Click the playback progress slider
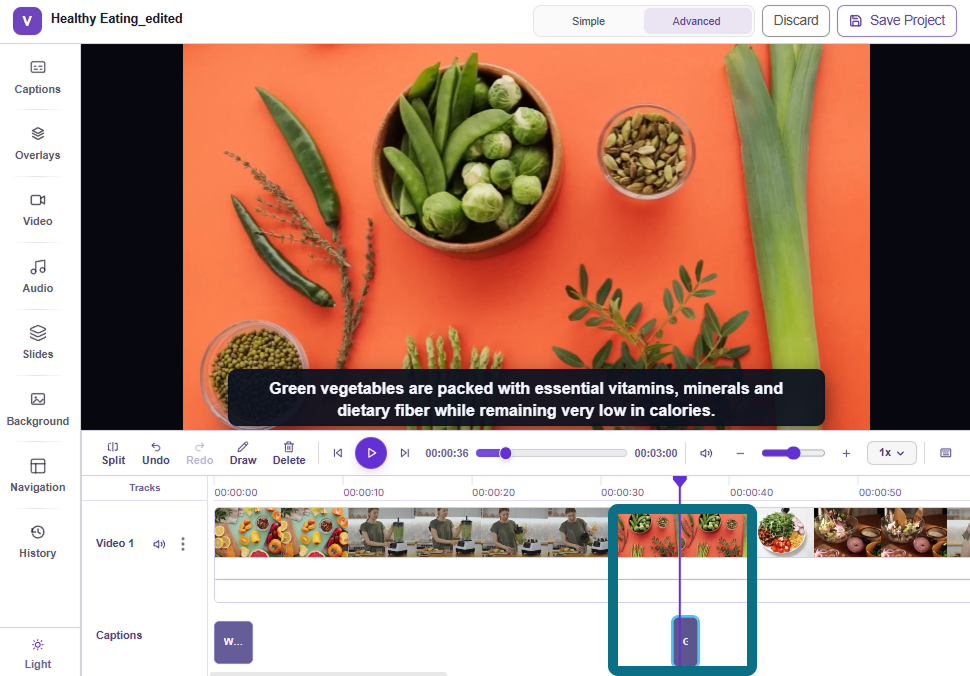 click(x=551, y=453)
